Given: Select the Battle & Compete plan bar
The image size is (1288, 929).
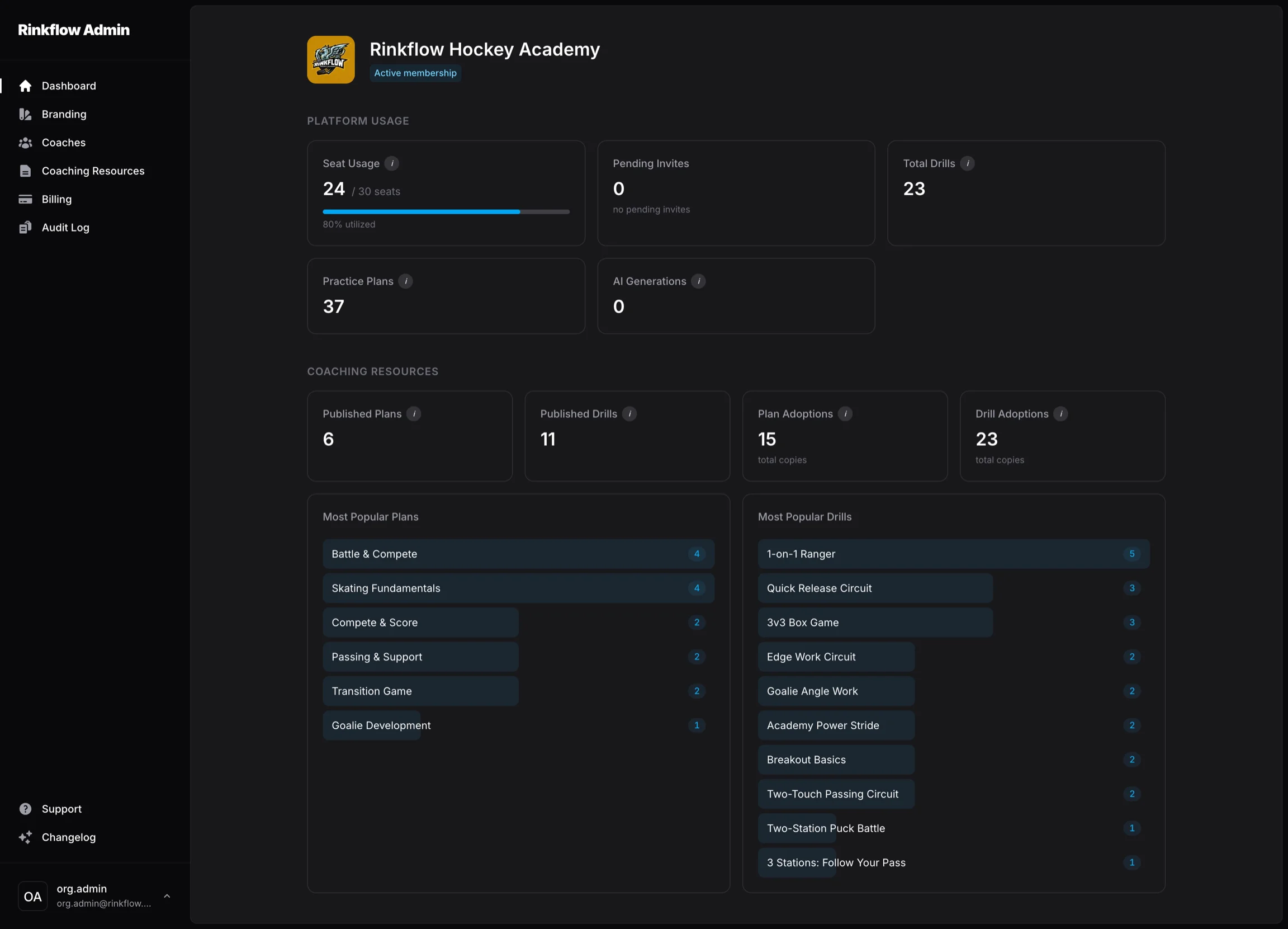Looking at the screenshot, I should click(518, 554).
